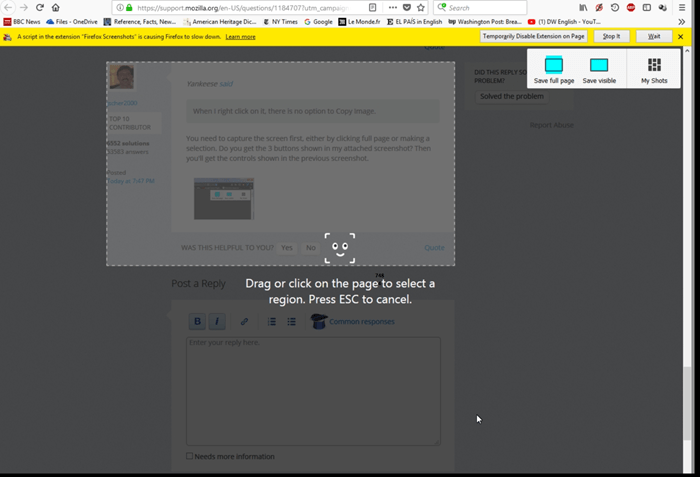Viewport: 700px width, 477px height.
Task: Click Yes for was this helpful
Action: click(287, 247)
